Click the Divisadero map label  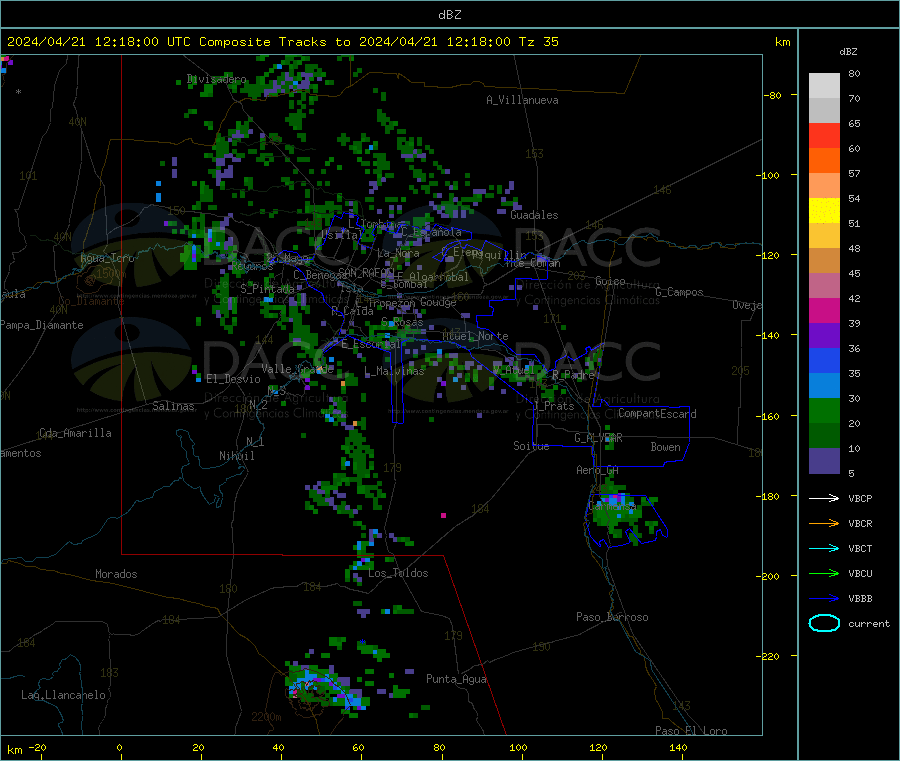(216, 79)
